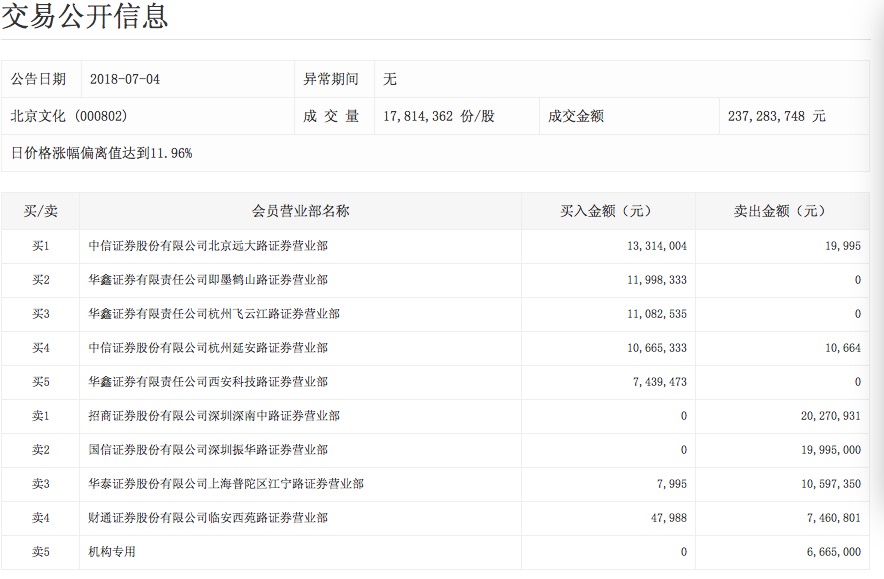Click the 日价格涨幅偏离值达到11.96% notice row
884x579 pixels.
point(101,153)
